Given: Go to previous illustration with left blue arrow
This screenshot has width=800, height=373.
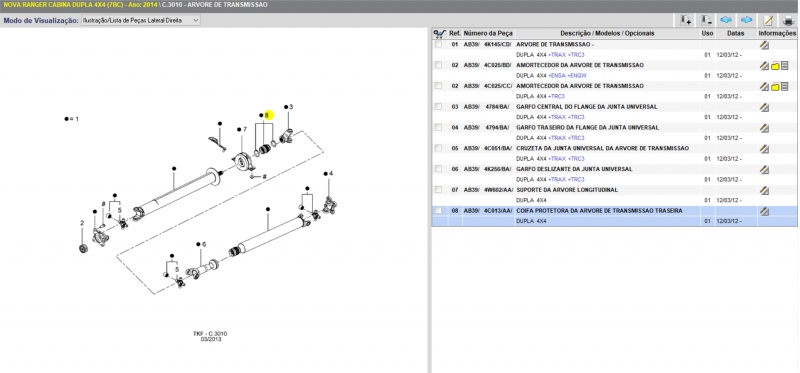Looking at the screenshot, I should [x=726, y=20].
